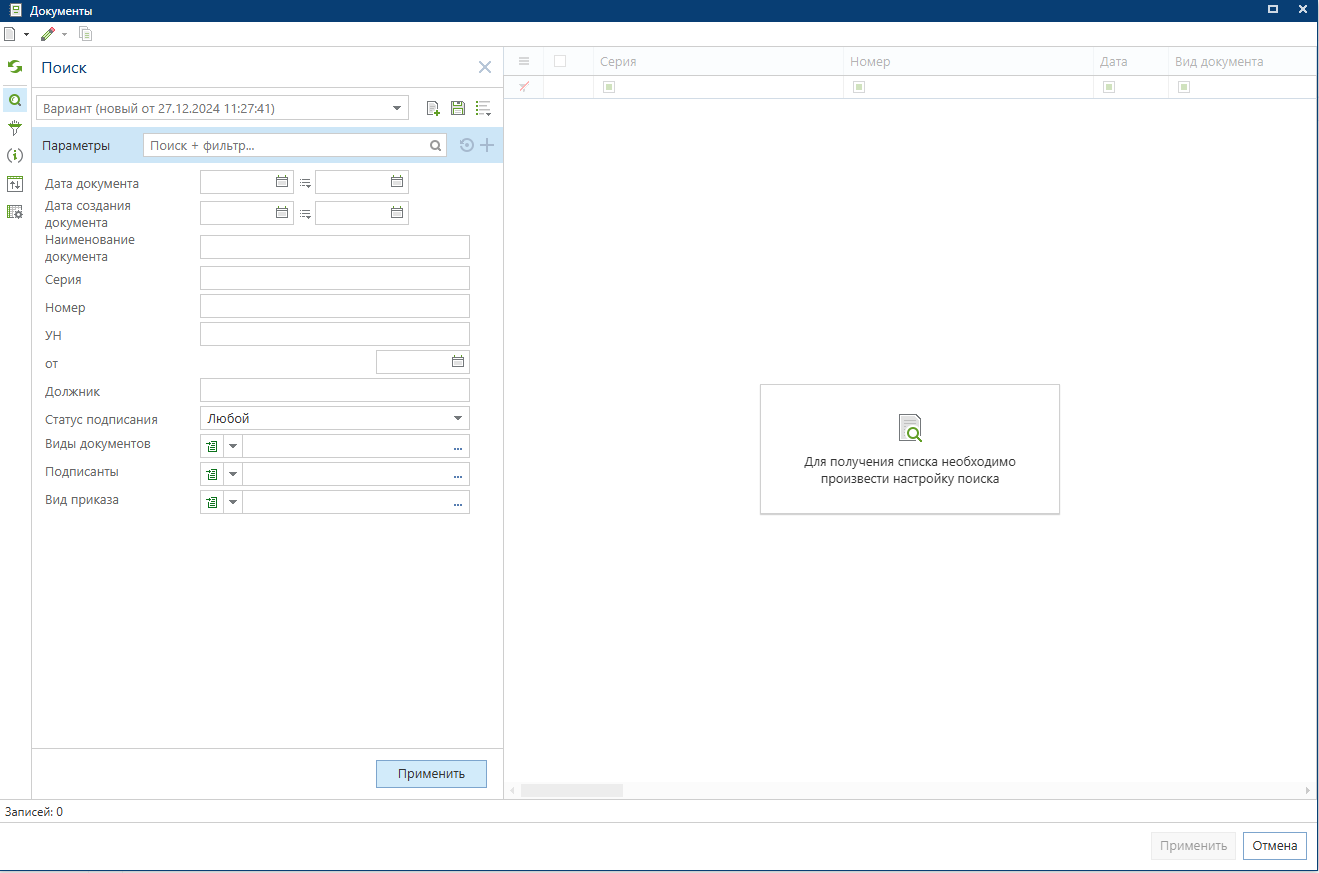
Task: Expand the Вариант search variant combo box
Action: pos(397,108)
